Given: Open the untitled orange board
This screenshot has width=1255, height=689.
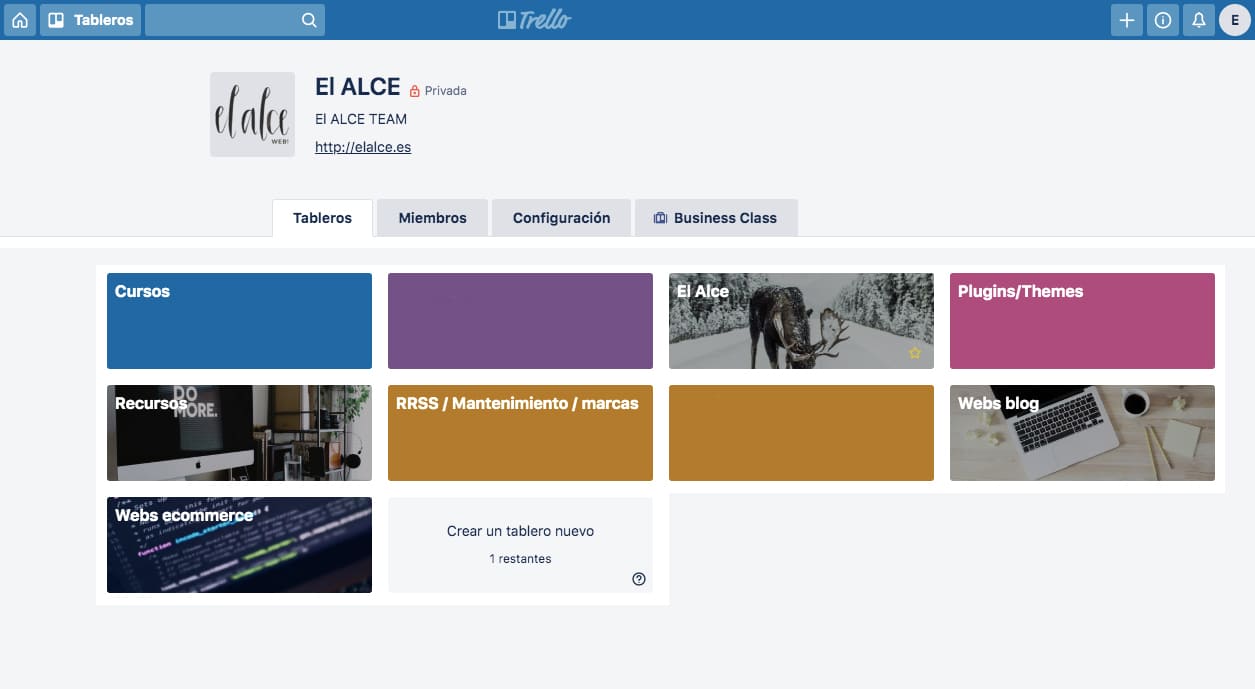Looking at the screenshot, I should (x=801, y=433).
